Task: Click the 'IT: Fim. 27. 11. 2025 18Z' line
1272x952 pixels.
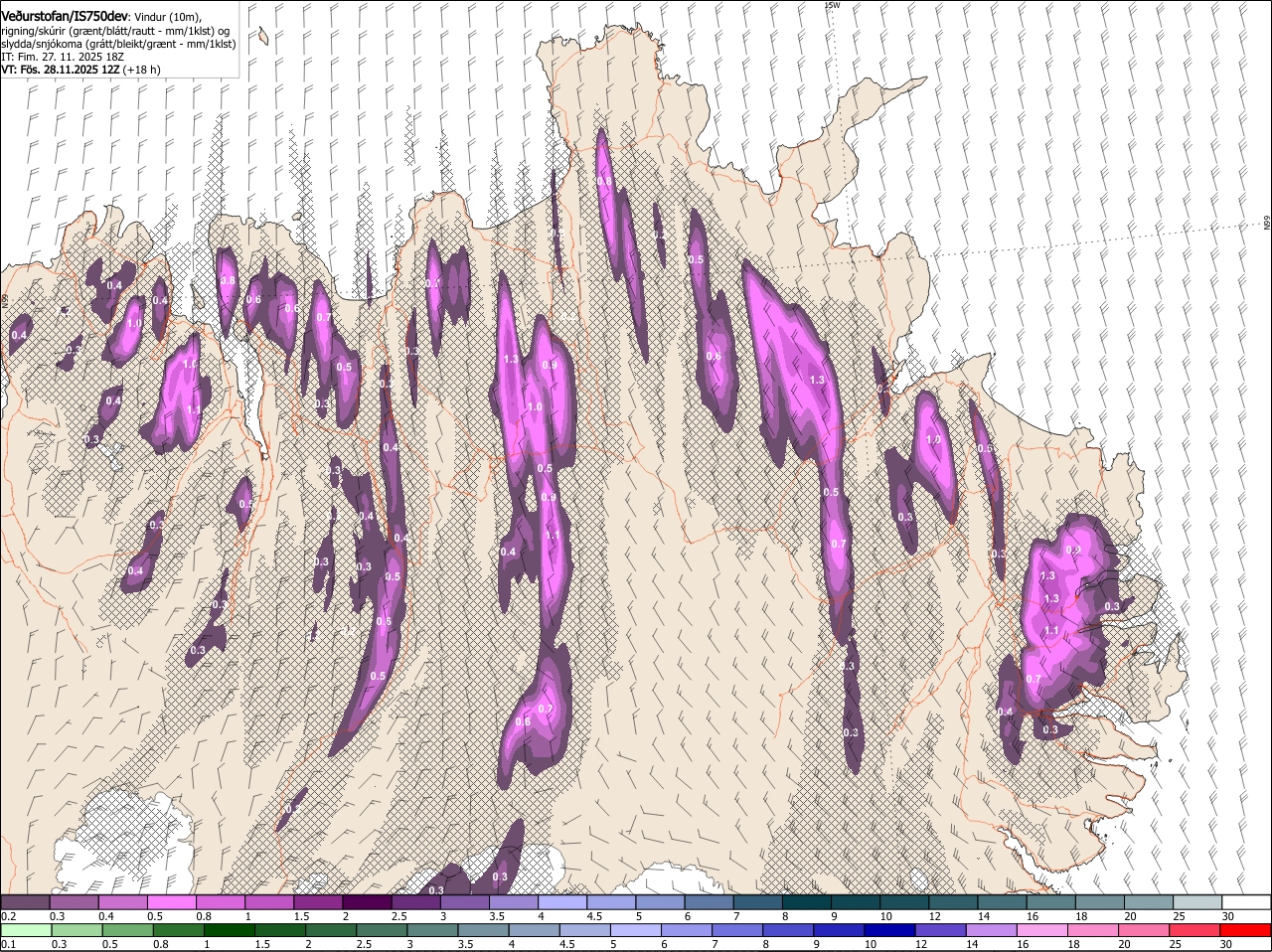Action: tap(63, 57)
